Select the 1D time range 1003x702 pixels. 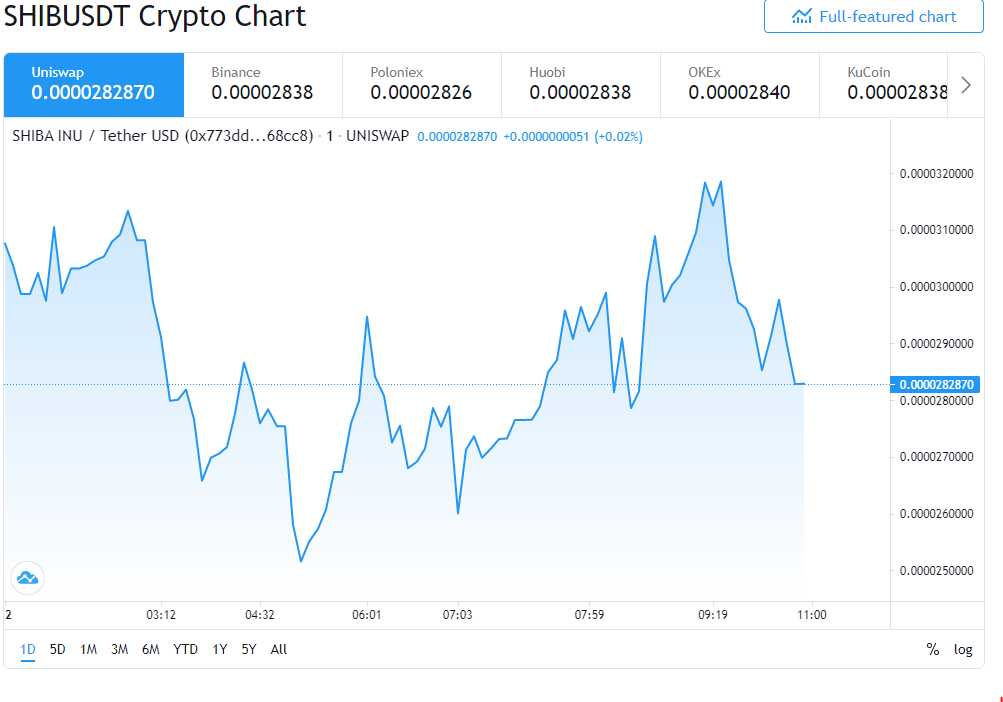point(28,650)
